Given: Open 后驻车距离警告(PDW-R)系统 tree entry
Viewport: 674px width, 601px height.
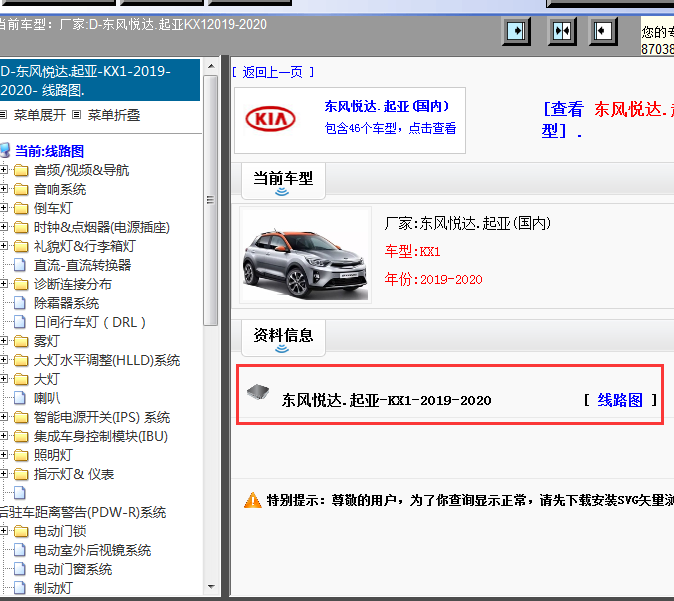Looking at the screenshot, I should coord(83,512).
